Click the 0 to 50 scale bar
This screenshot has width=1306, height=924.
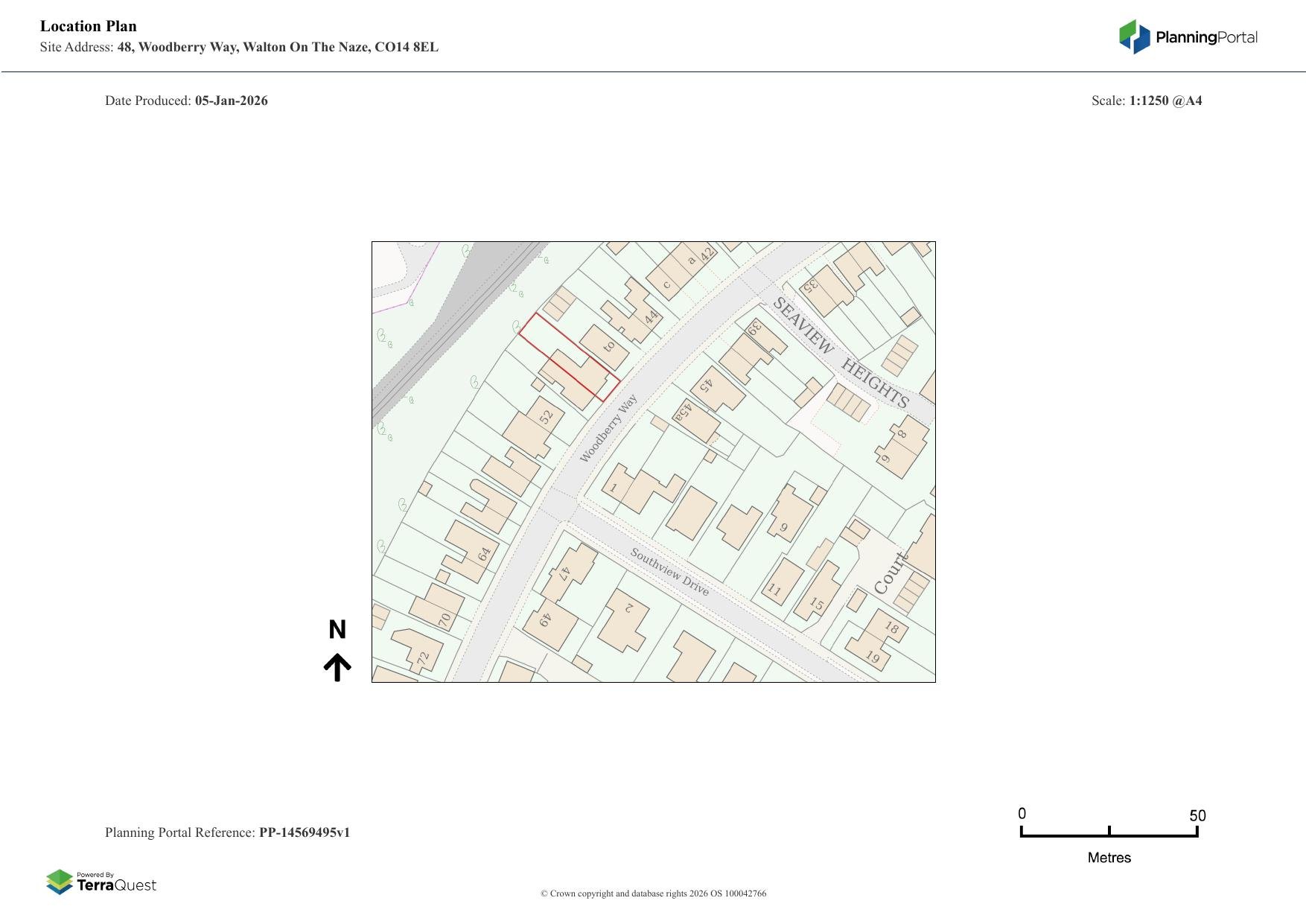coord(1109,834)
